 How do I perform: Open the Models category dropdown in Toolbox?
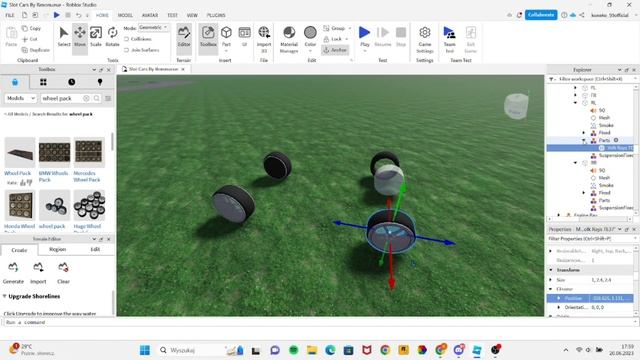tap(21, 98)
